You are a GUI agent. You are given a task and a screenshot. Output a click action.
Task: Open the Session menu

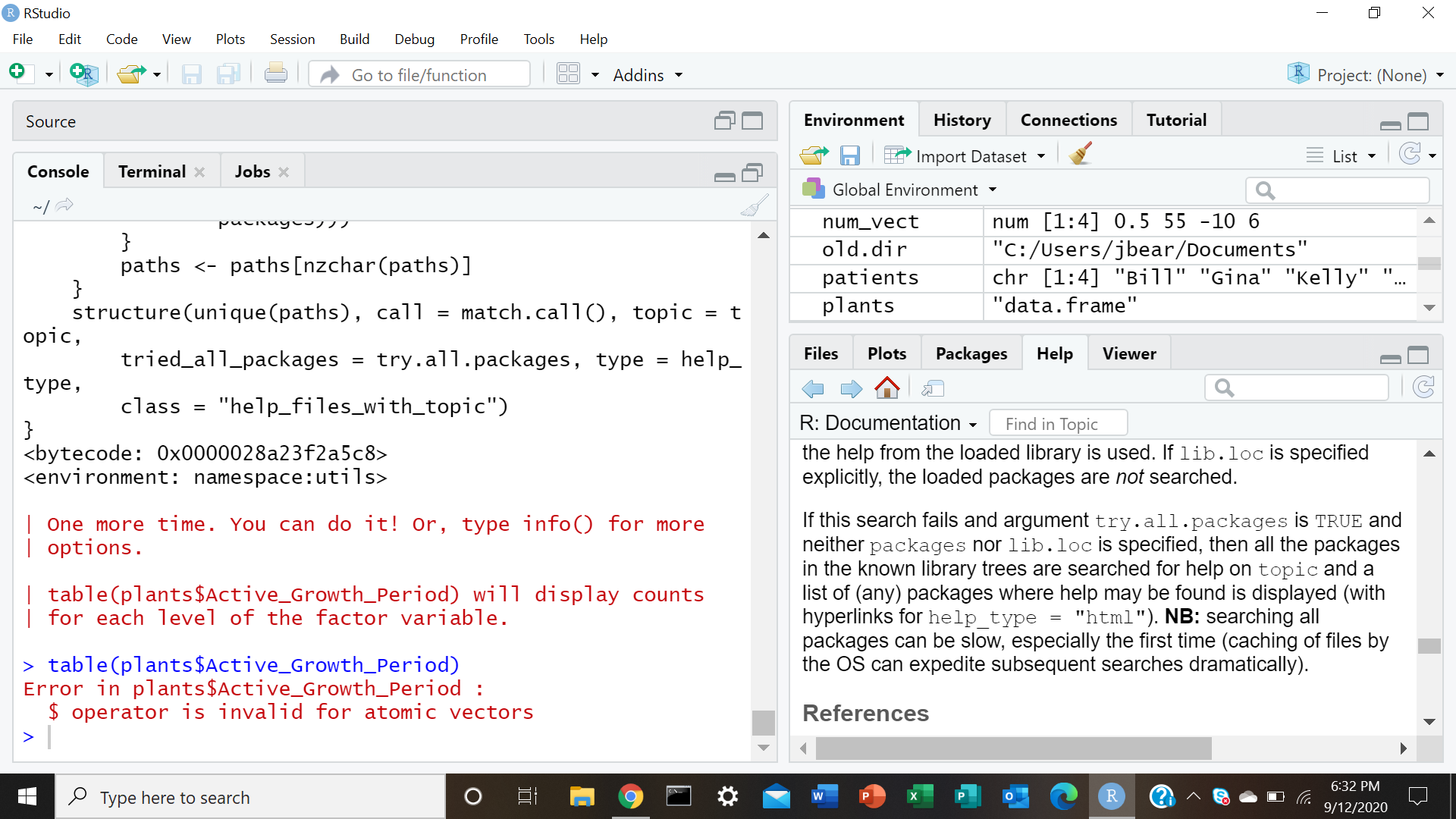[292, 39]
